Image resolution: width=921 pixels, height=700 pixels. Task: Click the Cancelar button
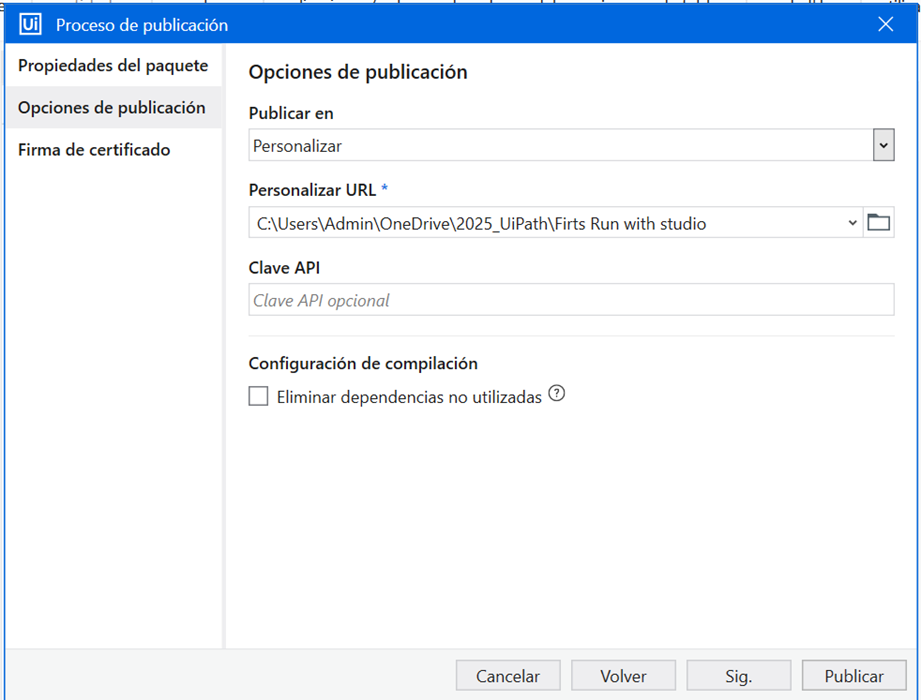(508, 676)
